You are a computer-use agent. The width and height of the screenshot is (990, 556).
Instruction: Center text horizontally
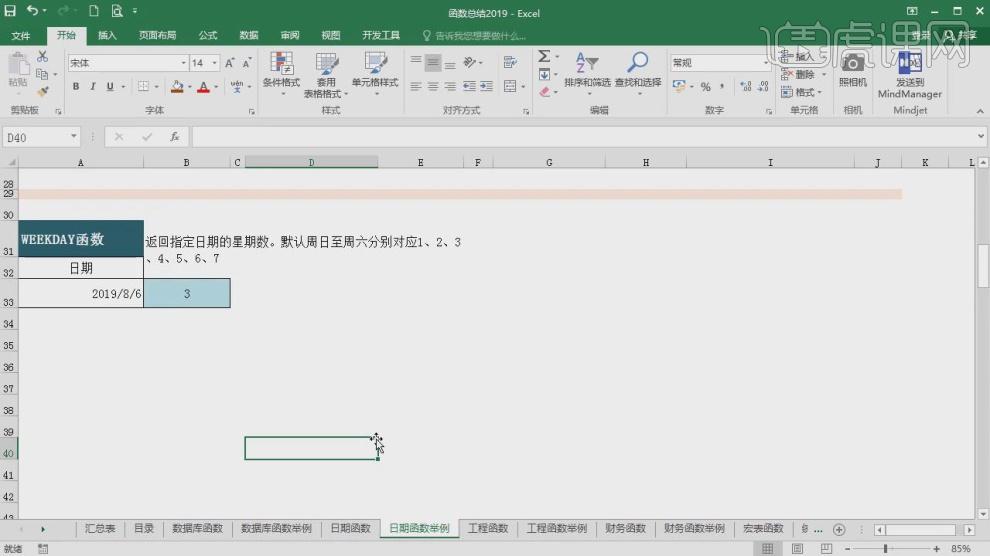pos(432,86)
